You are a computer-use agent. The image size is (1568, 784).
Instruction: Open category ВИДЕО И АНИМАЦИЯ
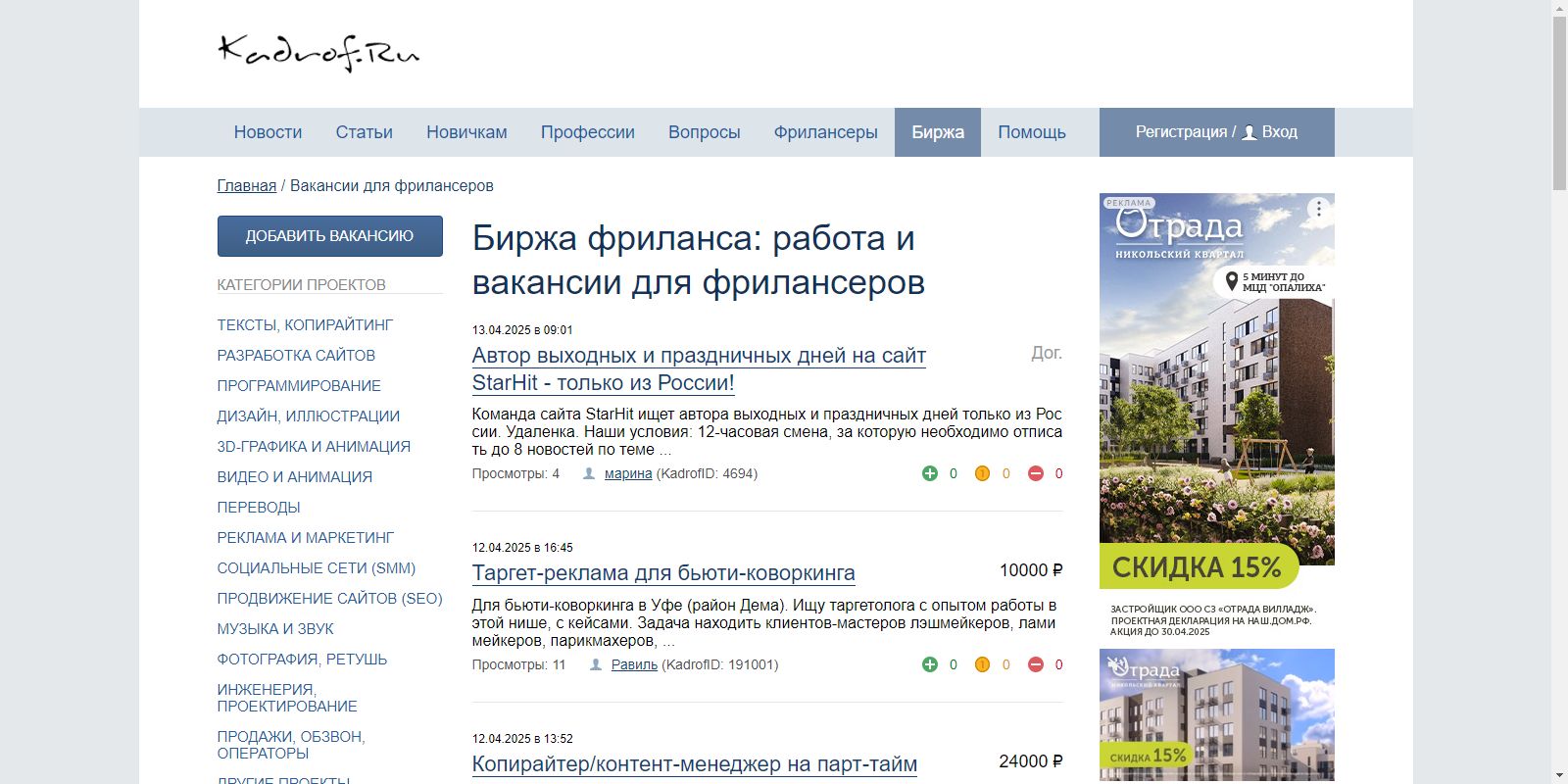pos(295,477)
